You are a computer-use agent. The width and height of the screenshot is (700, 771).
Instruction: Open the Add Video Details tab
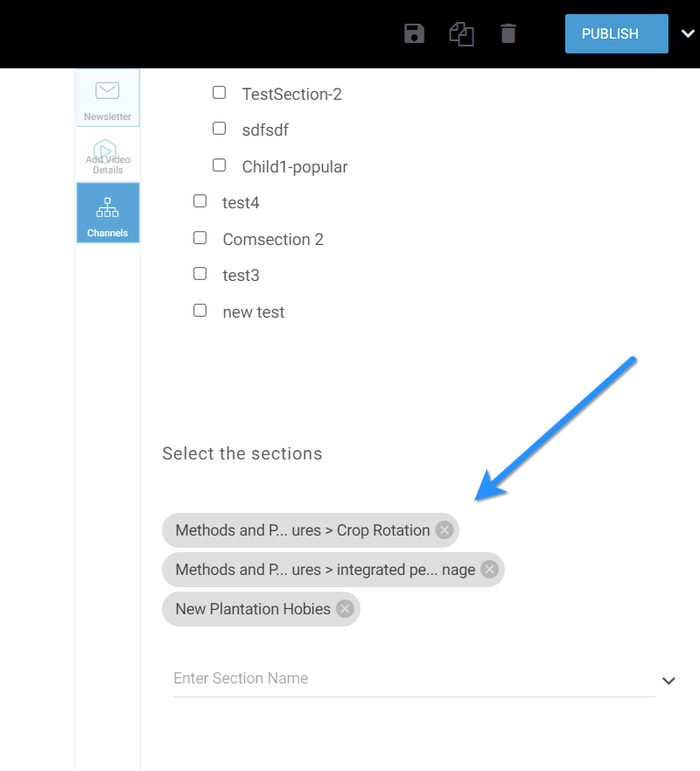pos(107,155)
